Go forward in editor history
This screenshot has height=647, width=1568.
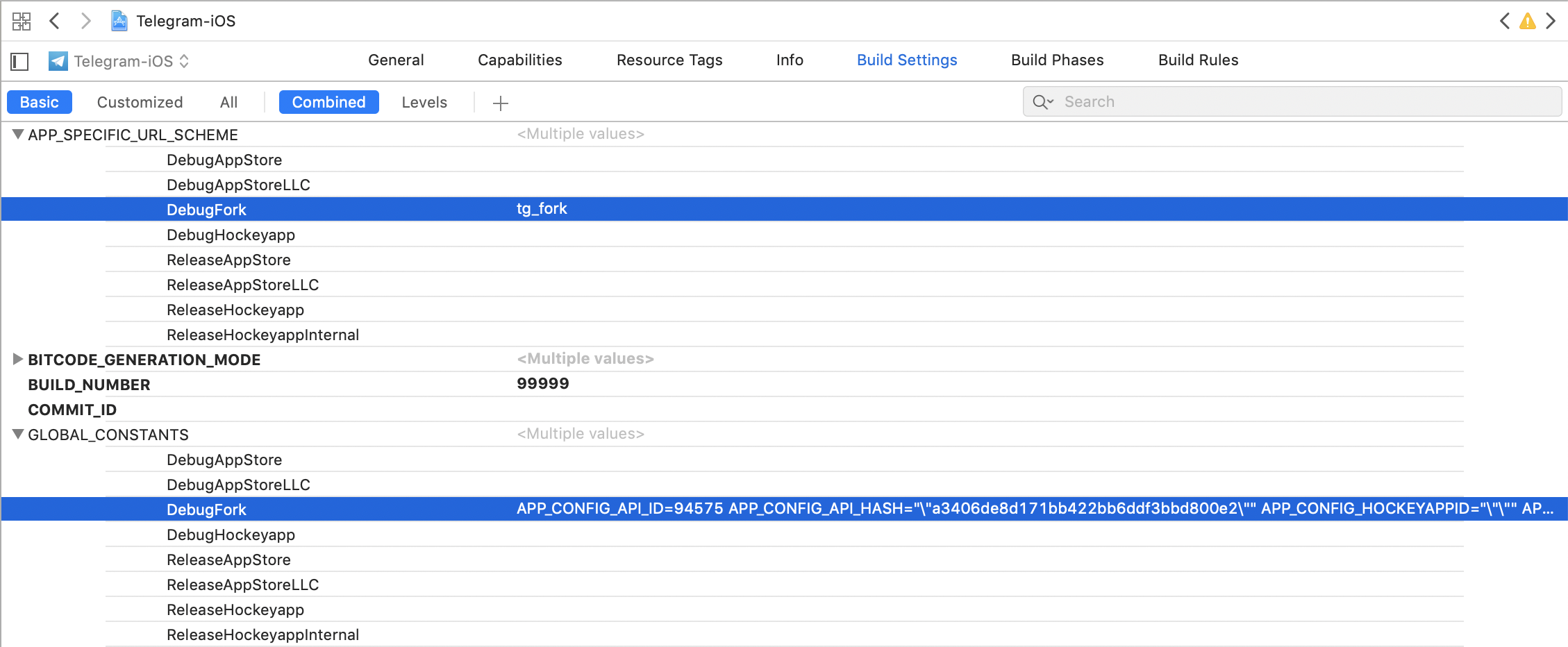pyautogui.click(x=85, y=21)
